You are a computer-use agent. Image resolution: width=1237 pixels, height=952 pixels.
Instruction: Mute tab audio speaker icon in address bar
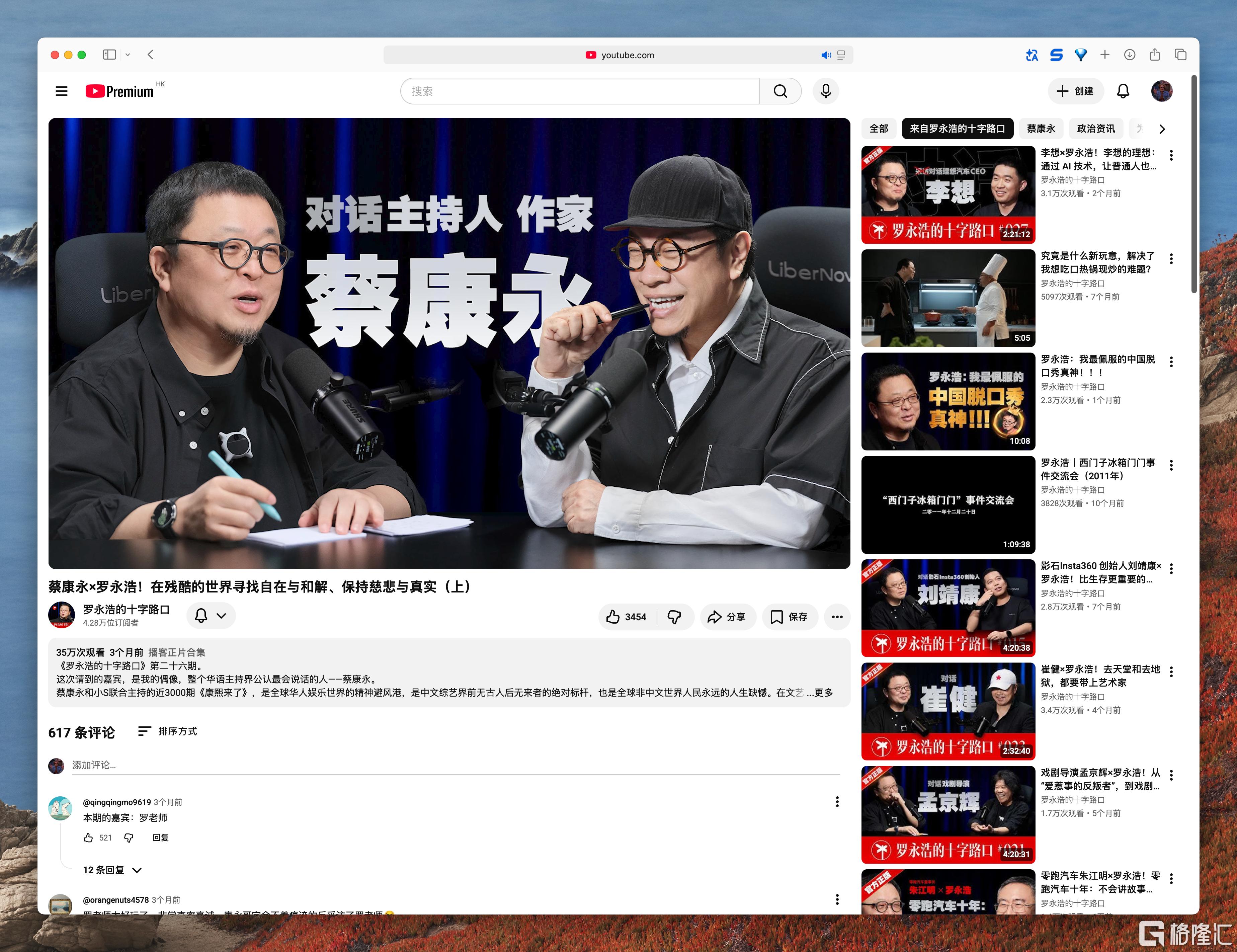click(x=826, y=55)
